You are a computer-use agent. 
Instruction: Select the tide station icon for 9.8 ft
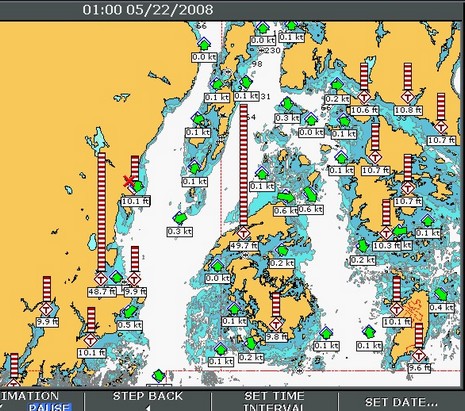coord(276,324)
